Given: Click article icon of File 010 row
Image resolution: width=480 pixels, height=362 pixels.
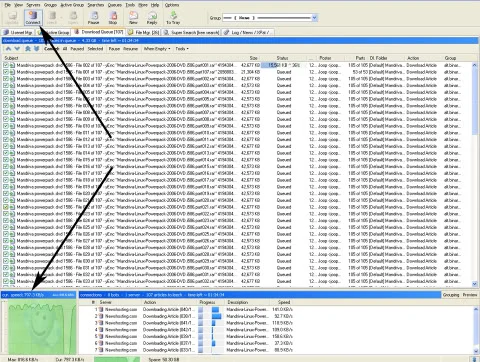Looking at the screenshot, I should pyautogui.click(x=12, y=126).
